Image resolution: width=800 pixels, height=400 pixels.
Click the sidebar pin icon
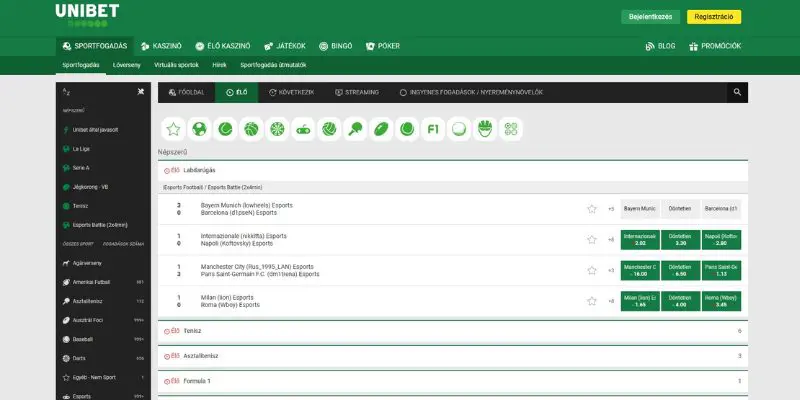click(140, 92)
